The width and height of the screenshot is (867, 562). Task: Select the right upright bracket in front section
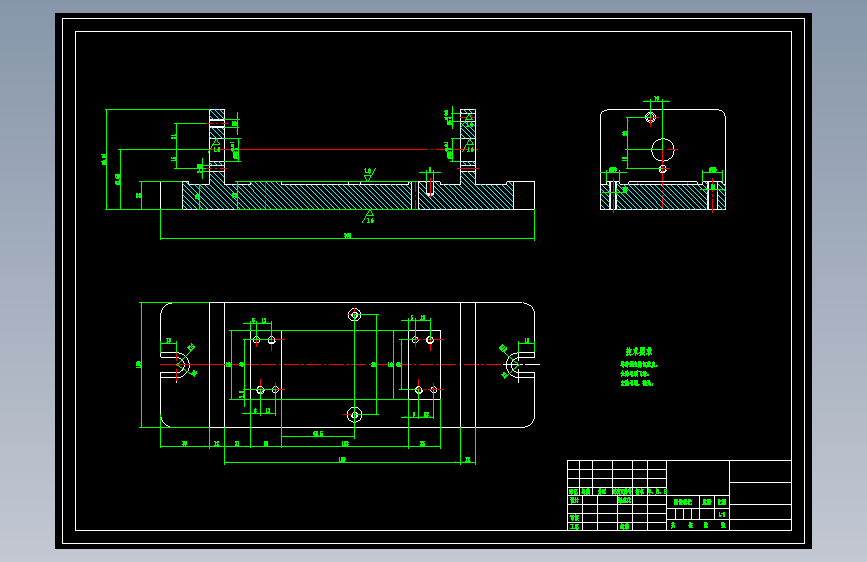468,147
